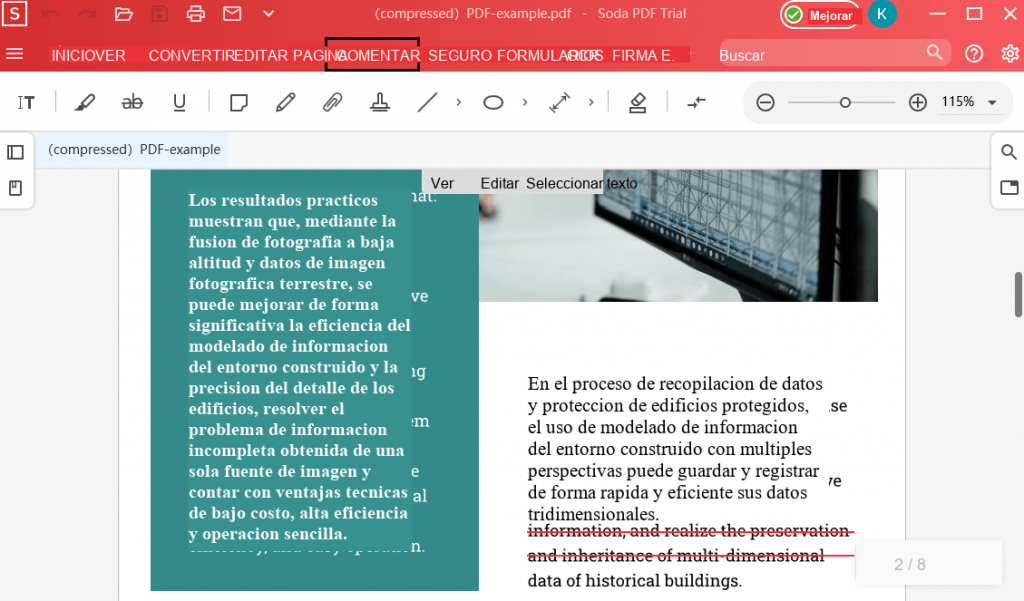
Task: Open the FIRMA E. tab
Action: click(643, 56)
